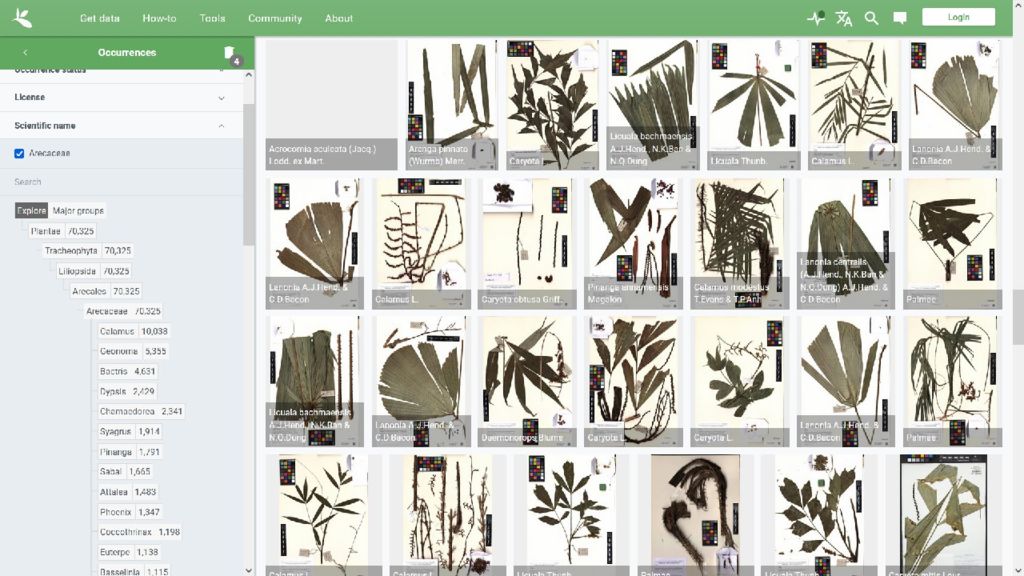Clear filters with the trash icon
Screen dimensions: 1024x576
click(x=229, y=53)
